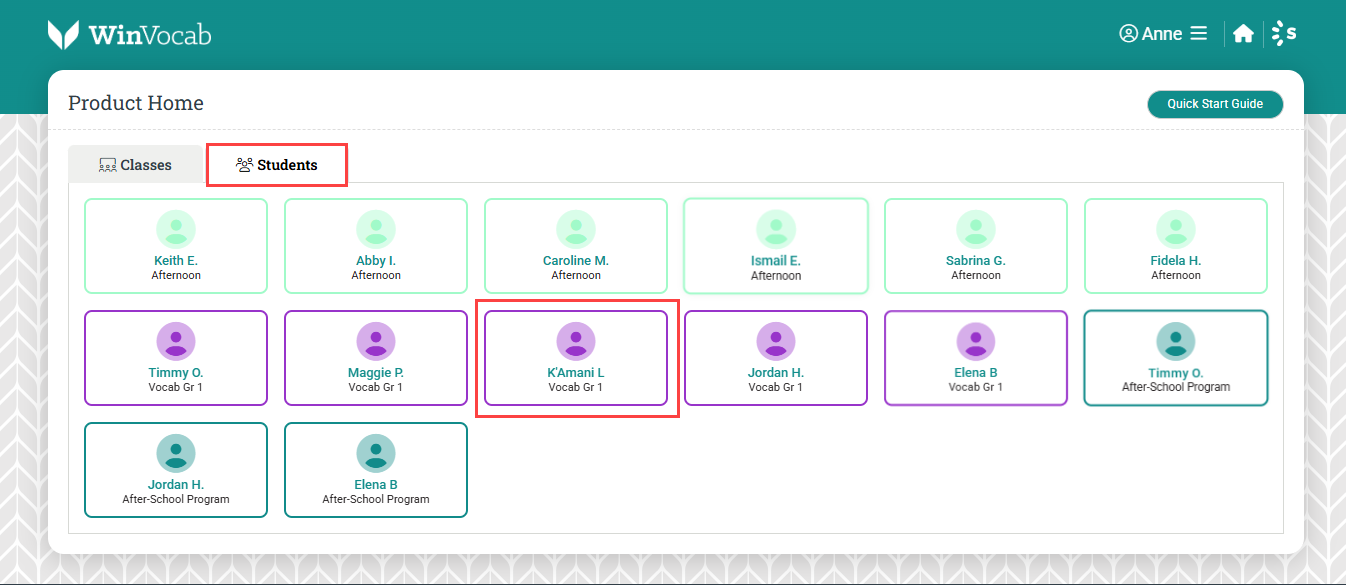Select Elena B After-School Program card

click(376, 470)
